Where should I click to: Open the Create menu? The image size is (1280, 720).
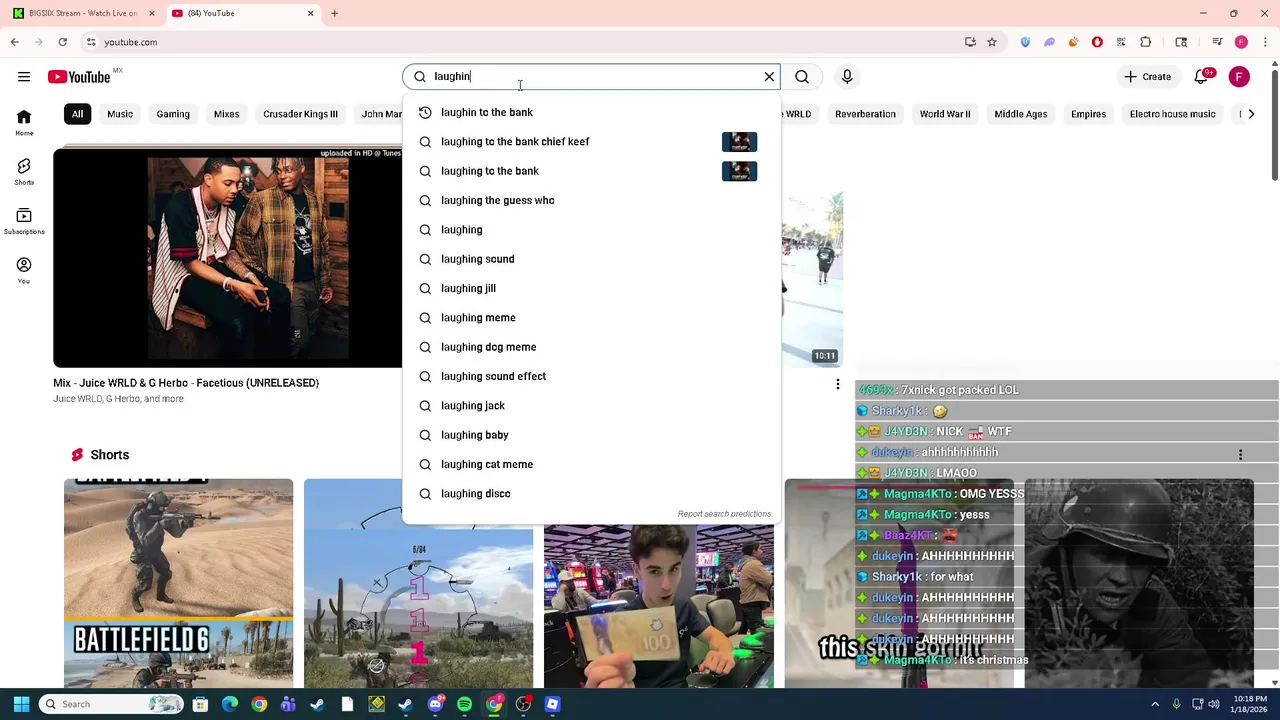(1147, 77)
